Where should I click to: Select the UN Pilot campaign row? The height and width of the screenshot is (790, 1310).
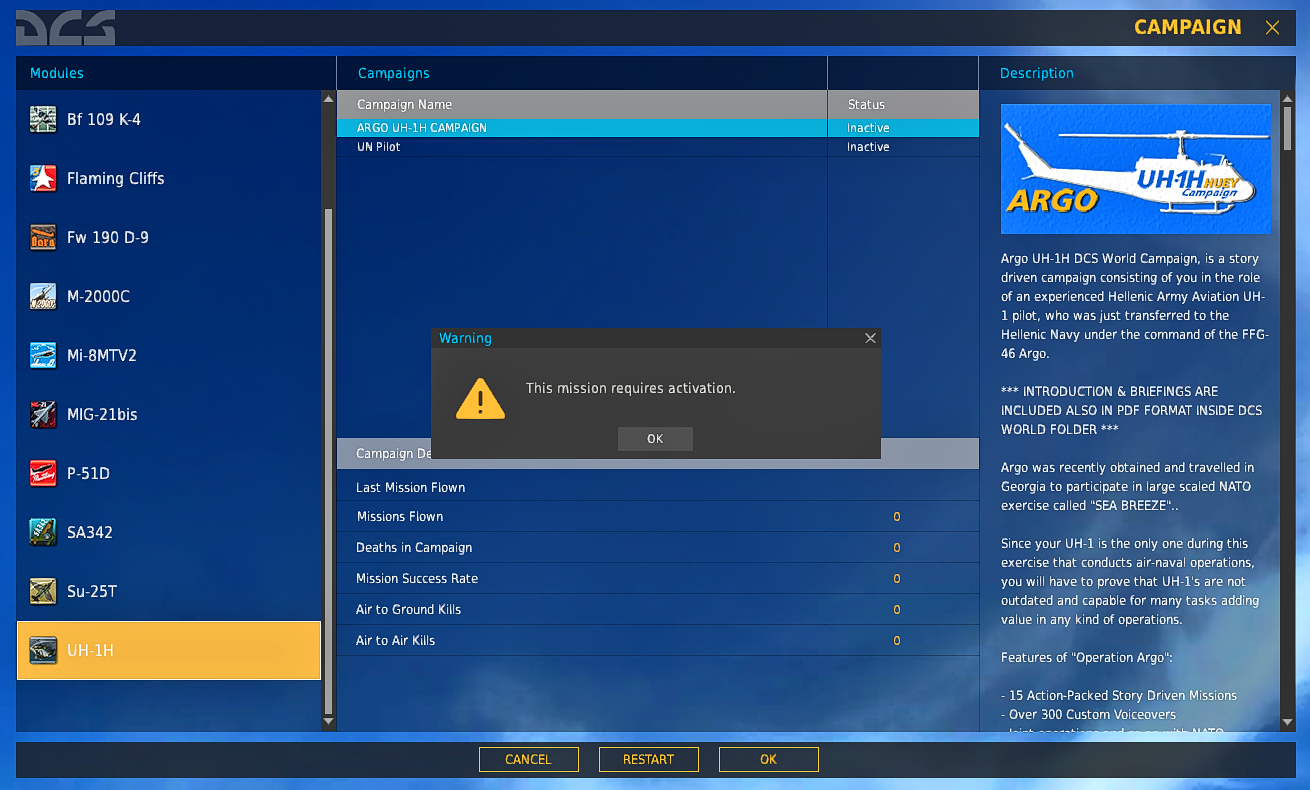(x=657, y=147)
